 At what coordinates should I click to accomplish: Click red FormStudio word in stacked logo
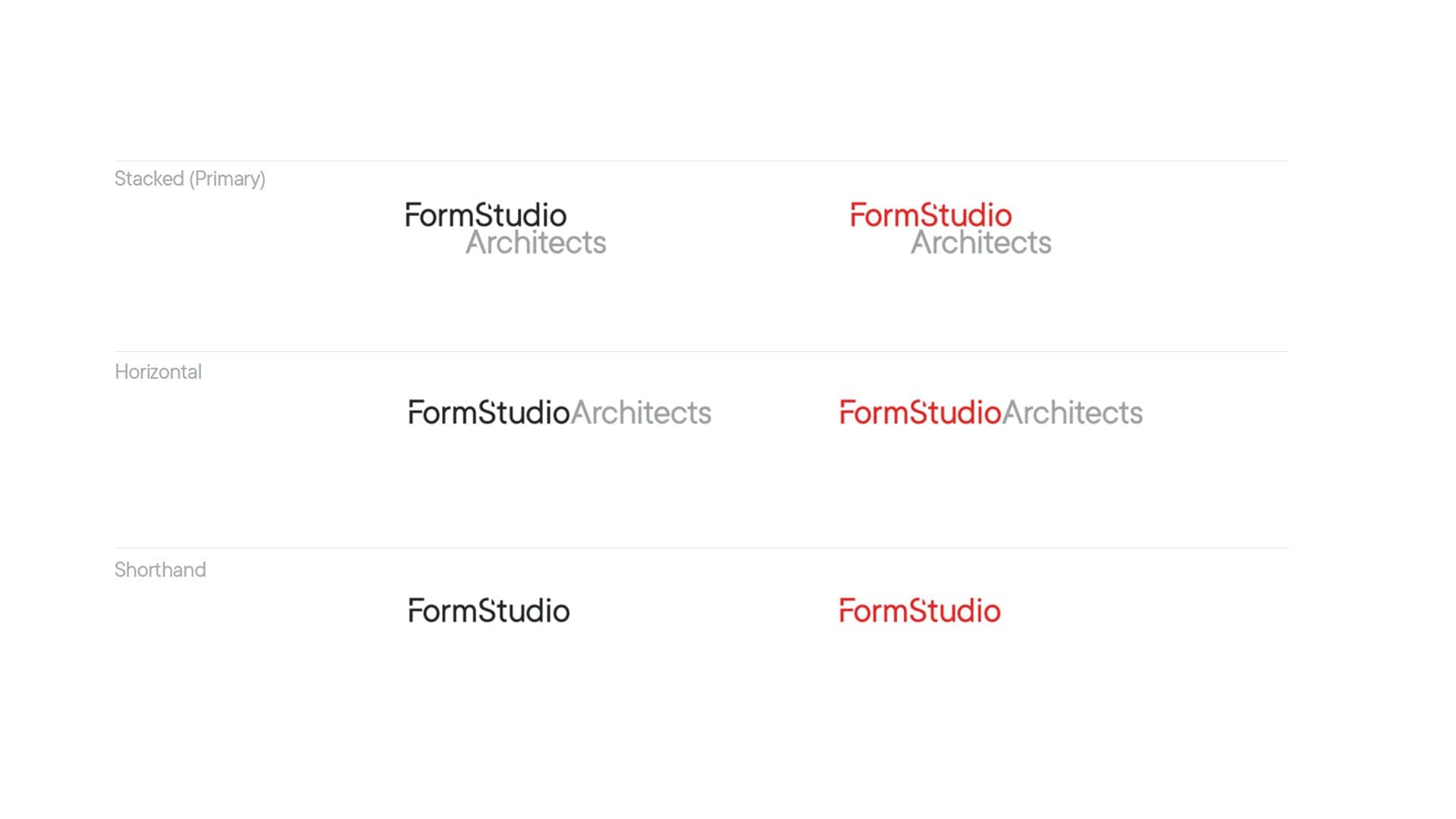(x=931, y=215)
